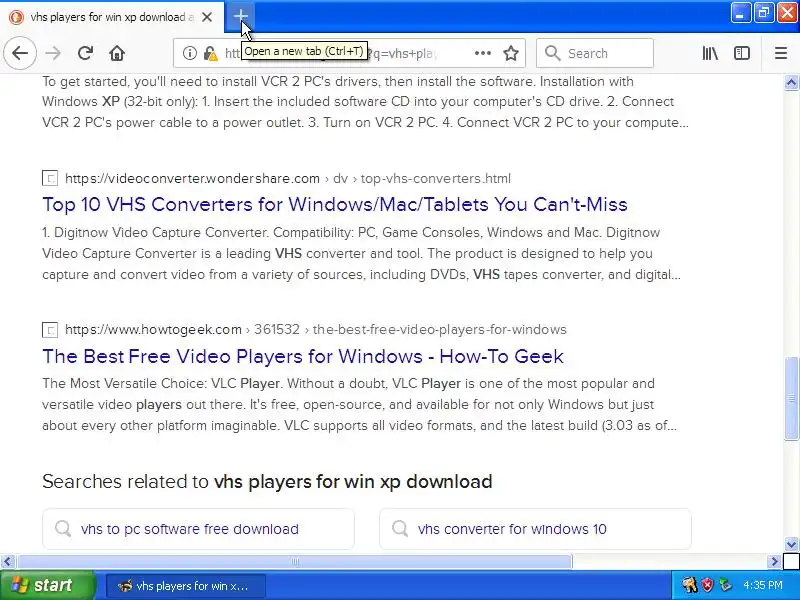Screen dimensions: 800x600
Task: Open Top 10 VHS Converters result
Action: [x=335, y=205]
